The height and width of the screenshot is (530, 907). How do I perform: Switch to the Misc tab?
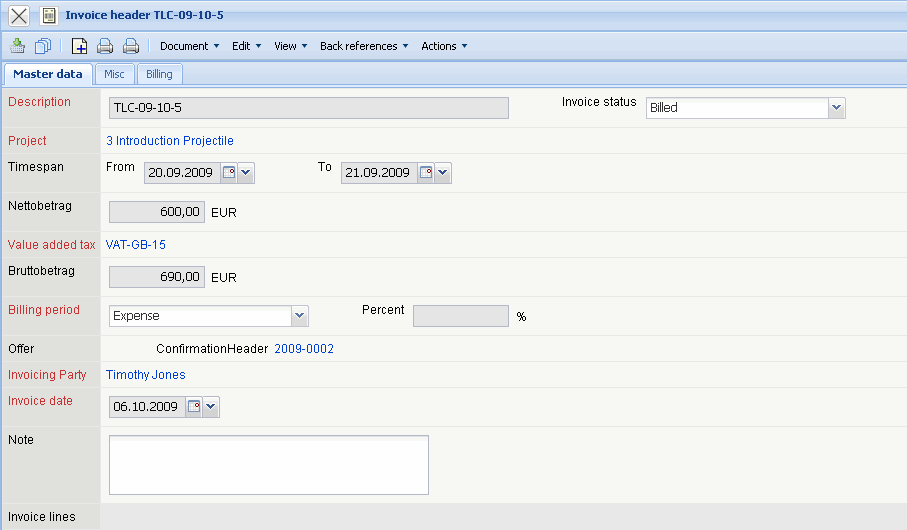[114, 74]
